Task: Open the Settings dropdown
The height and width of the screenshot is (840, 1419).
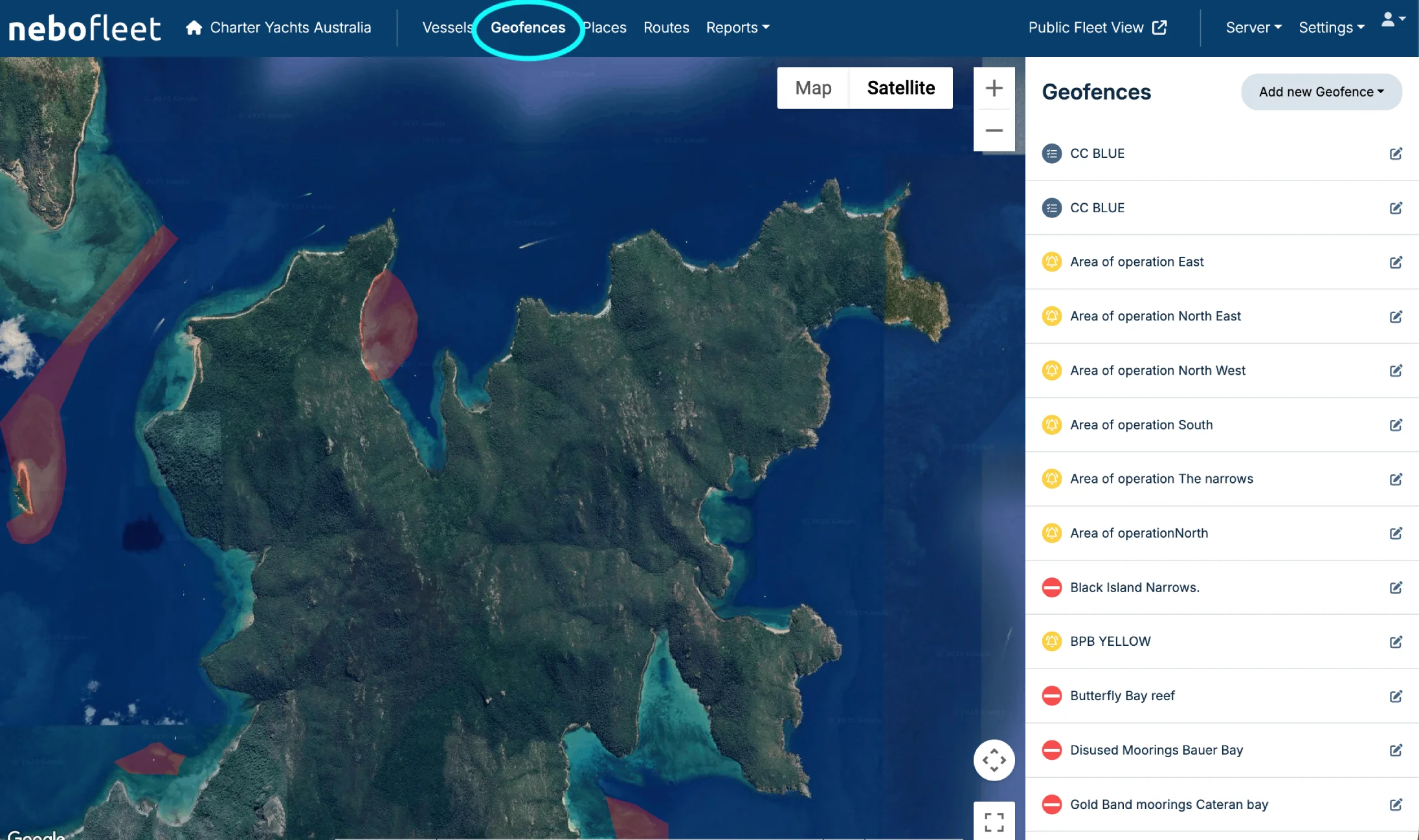Action: (x=1331, y=27)
